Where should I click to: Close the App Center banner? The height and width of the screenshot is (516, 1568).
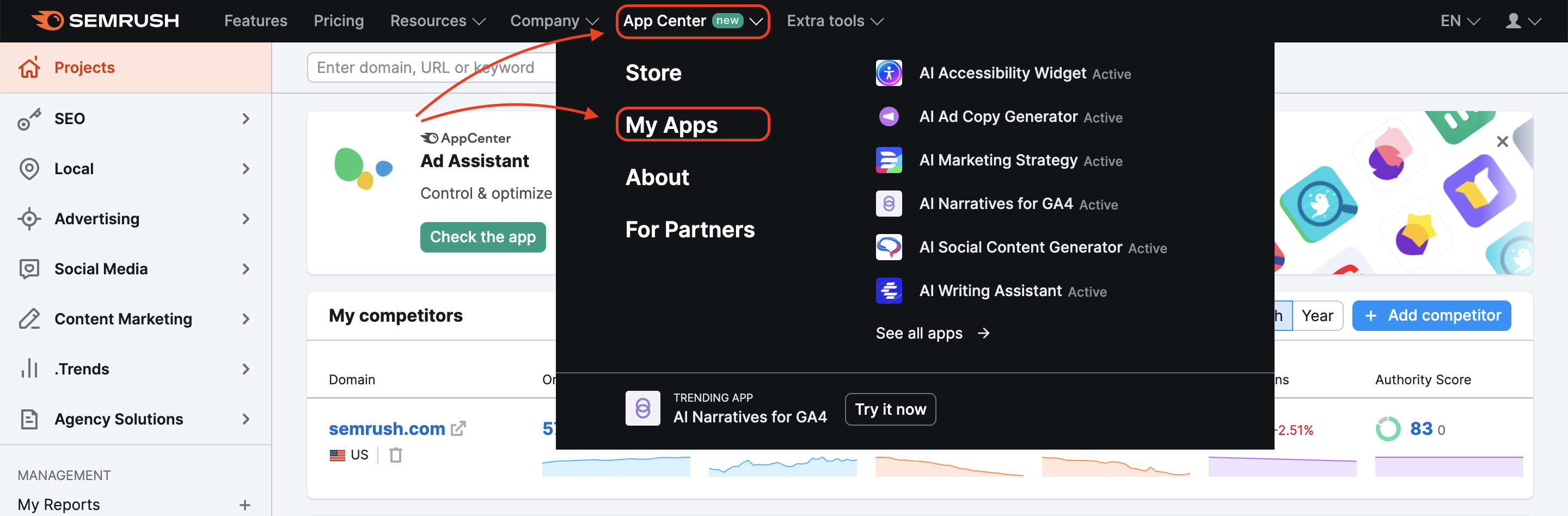[1502, 141]
